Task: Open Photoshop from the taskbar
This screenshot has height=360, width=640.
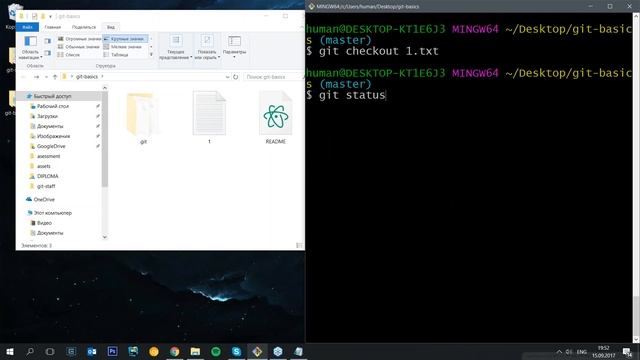Action: point(112,351)
